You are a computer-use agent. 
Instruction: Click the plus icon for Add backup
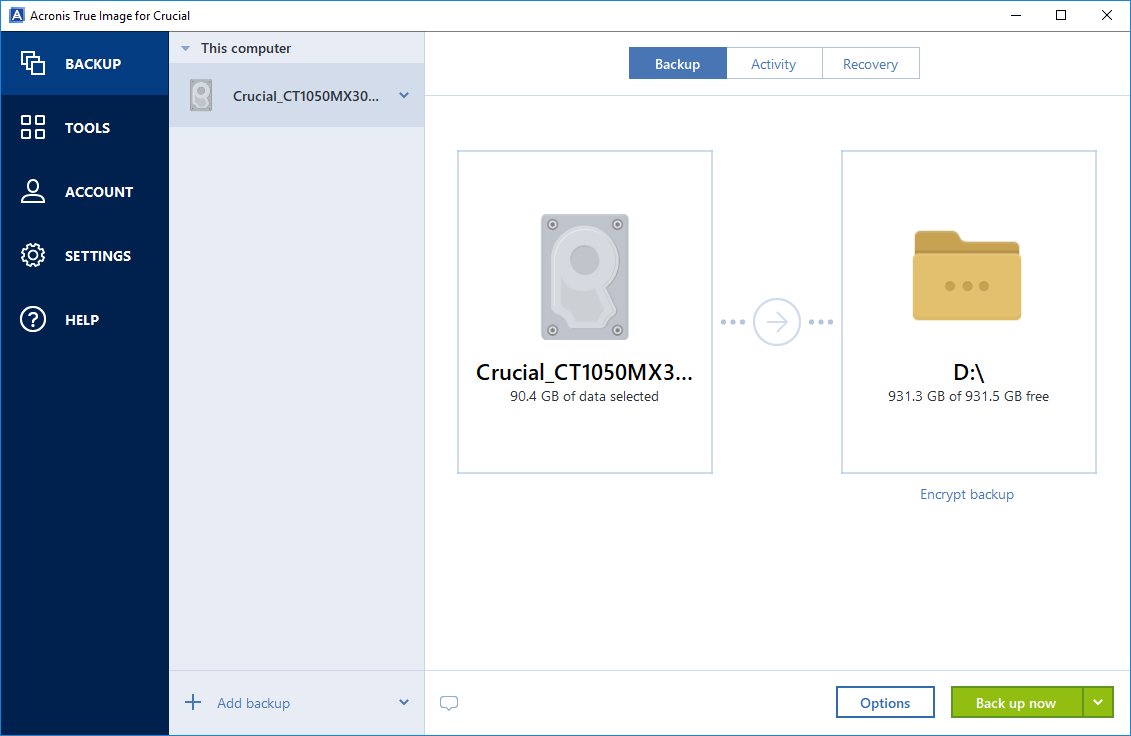pos(193,702)
